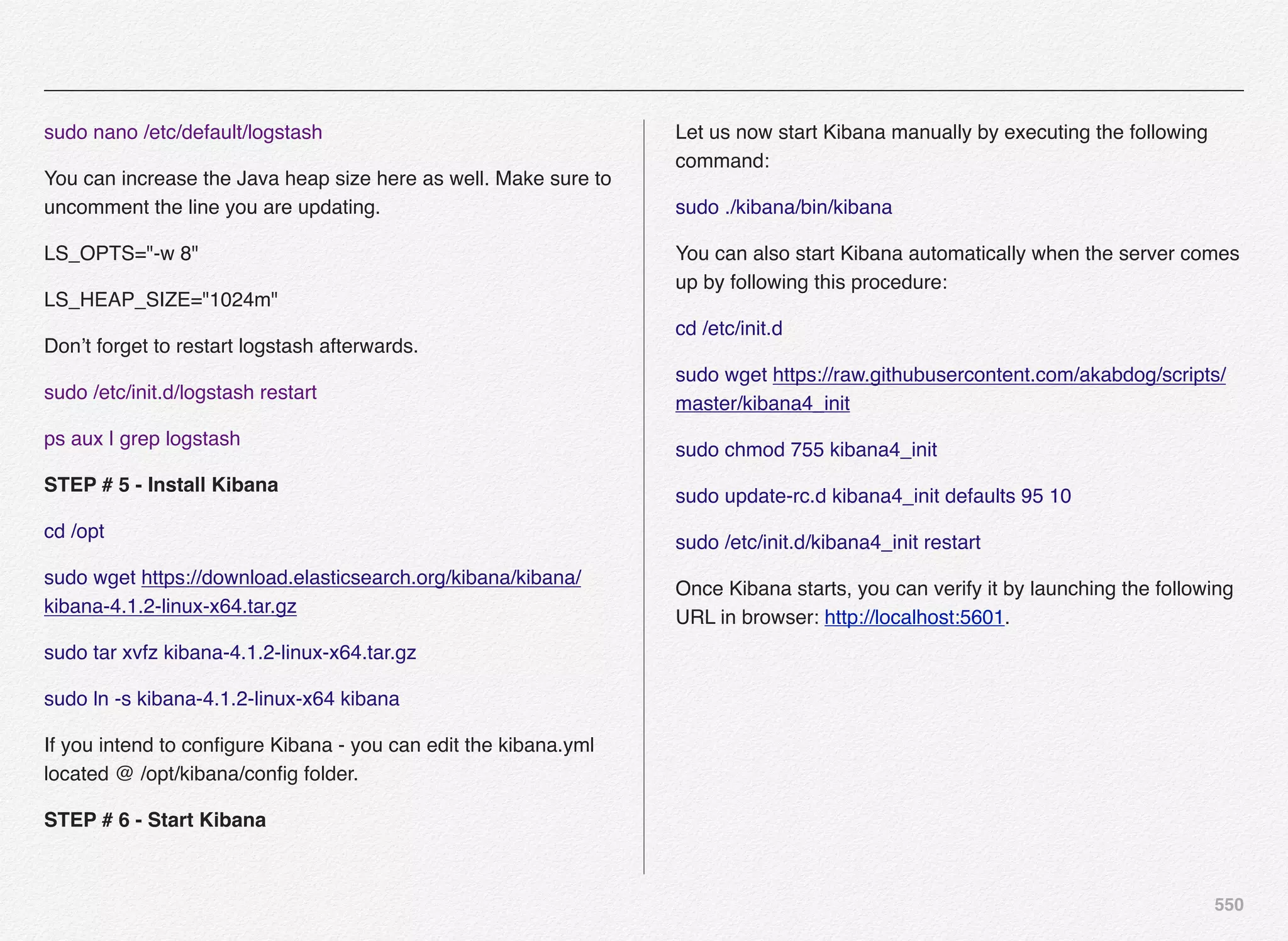Click the master/kibana4_init link text
The width and height of the screenshot is (1288, 941).
[762, 403]
